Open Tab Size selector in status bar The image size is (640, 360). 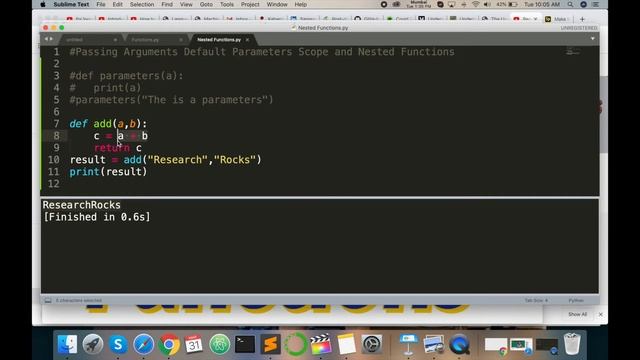pyautogui.click(x=536, y=300)
